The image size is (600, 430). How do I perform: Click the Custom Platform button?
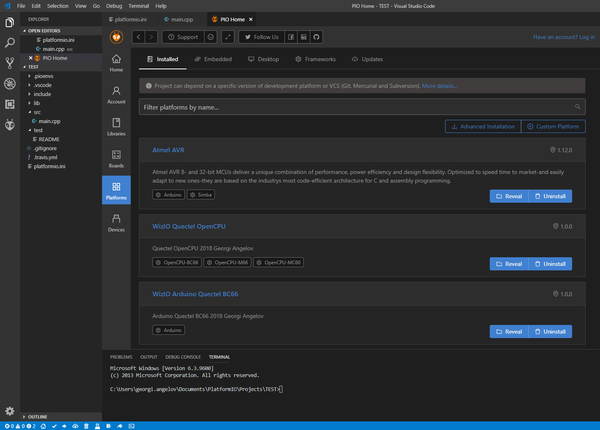point(553,127)
